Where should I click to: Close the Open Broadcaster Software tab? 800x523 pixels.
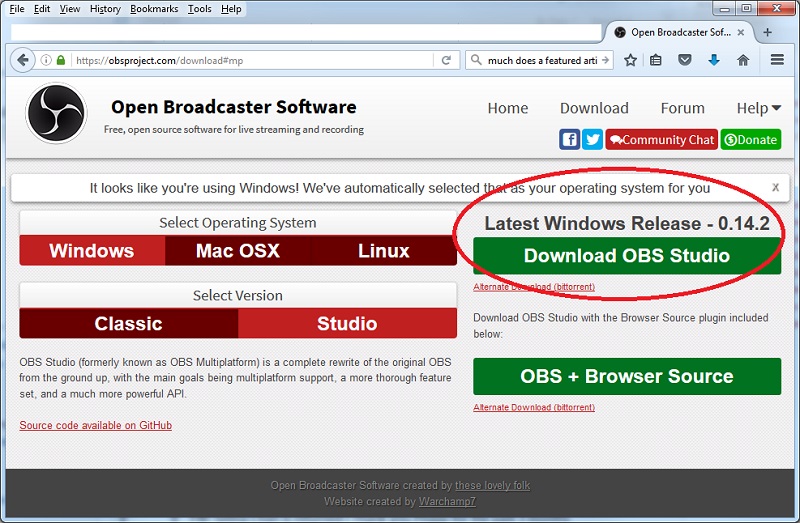pos(741,32)
